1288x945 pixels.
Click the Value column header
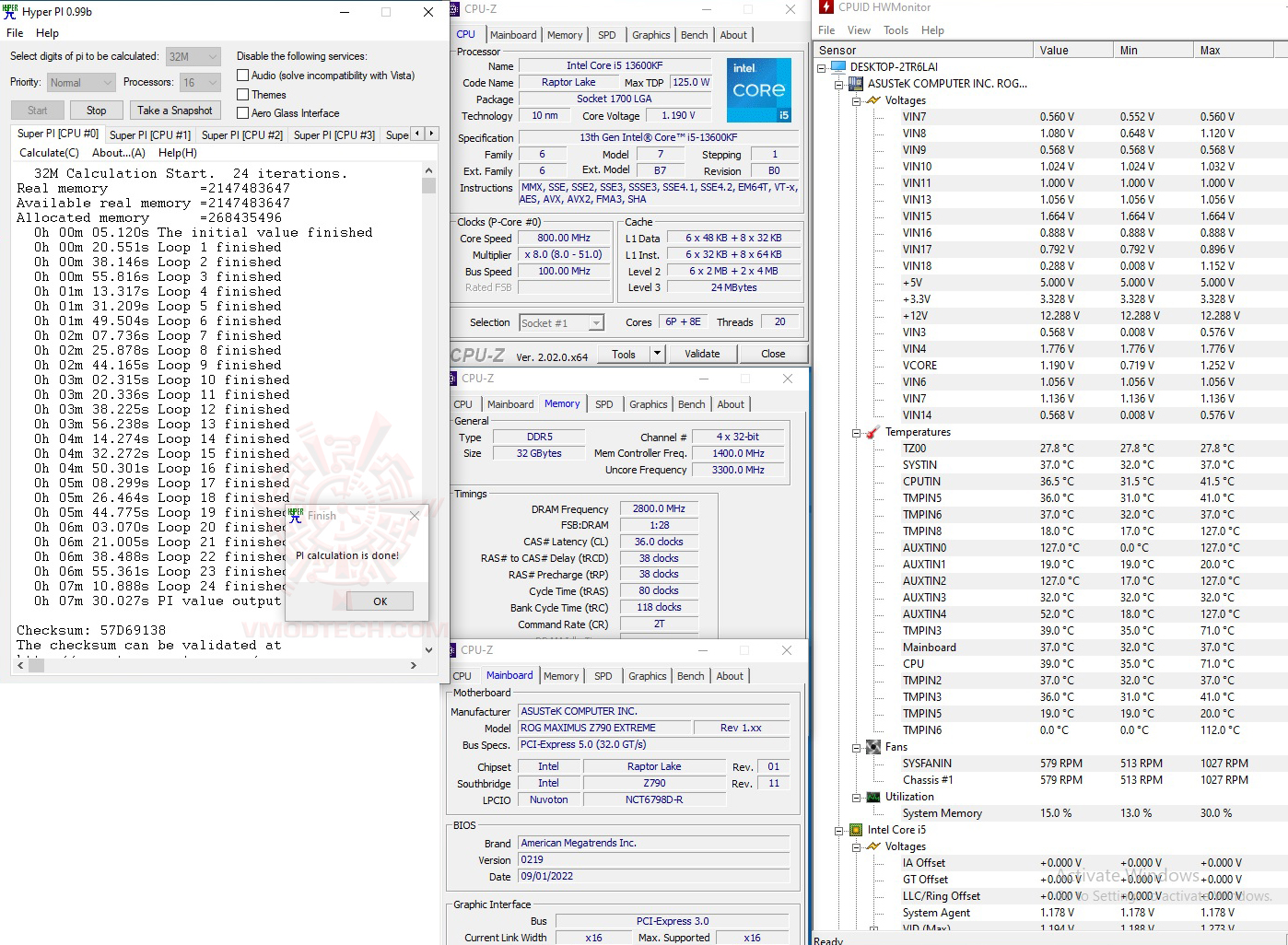pos(1072,50)
